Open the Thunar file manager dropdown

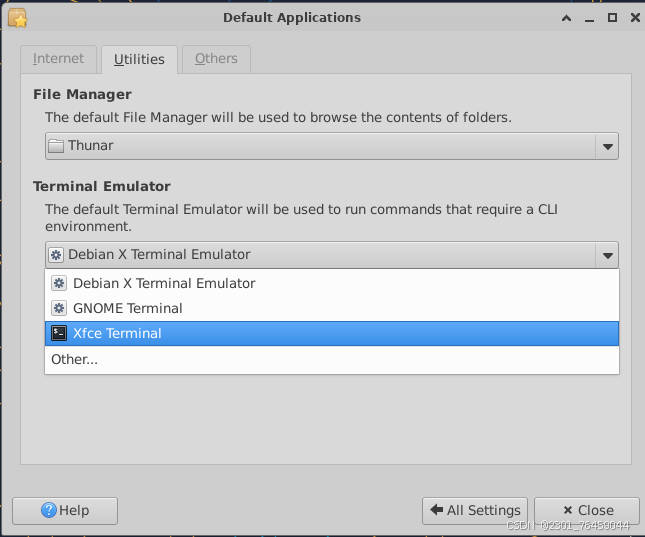pyautogui.click(x=332, y=146)
